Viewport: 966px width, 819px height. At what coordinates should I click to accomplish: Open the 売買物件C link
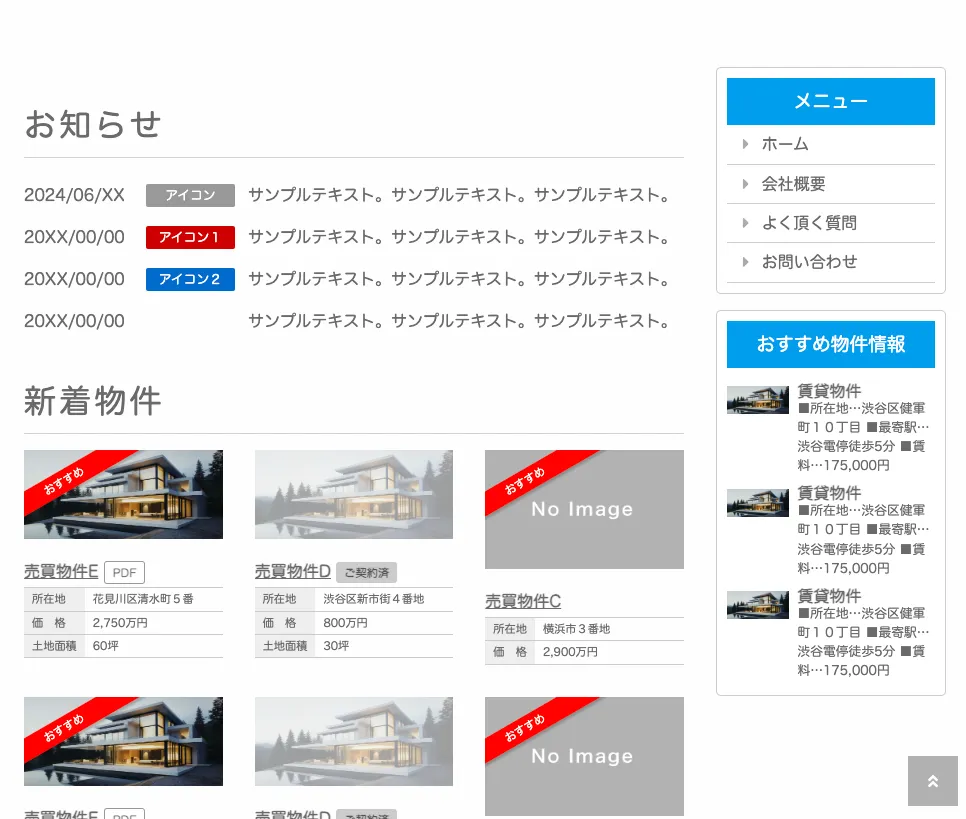click(x=523, y=601)
